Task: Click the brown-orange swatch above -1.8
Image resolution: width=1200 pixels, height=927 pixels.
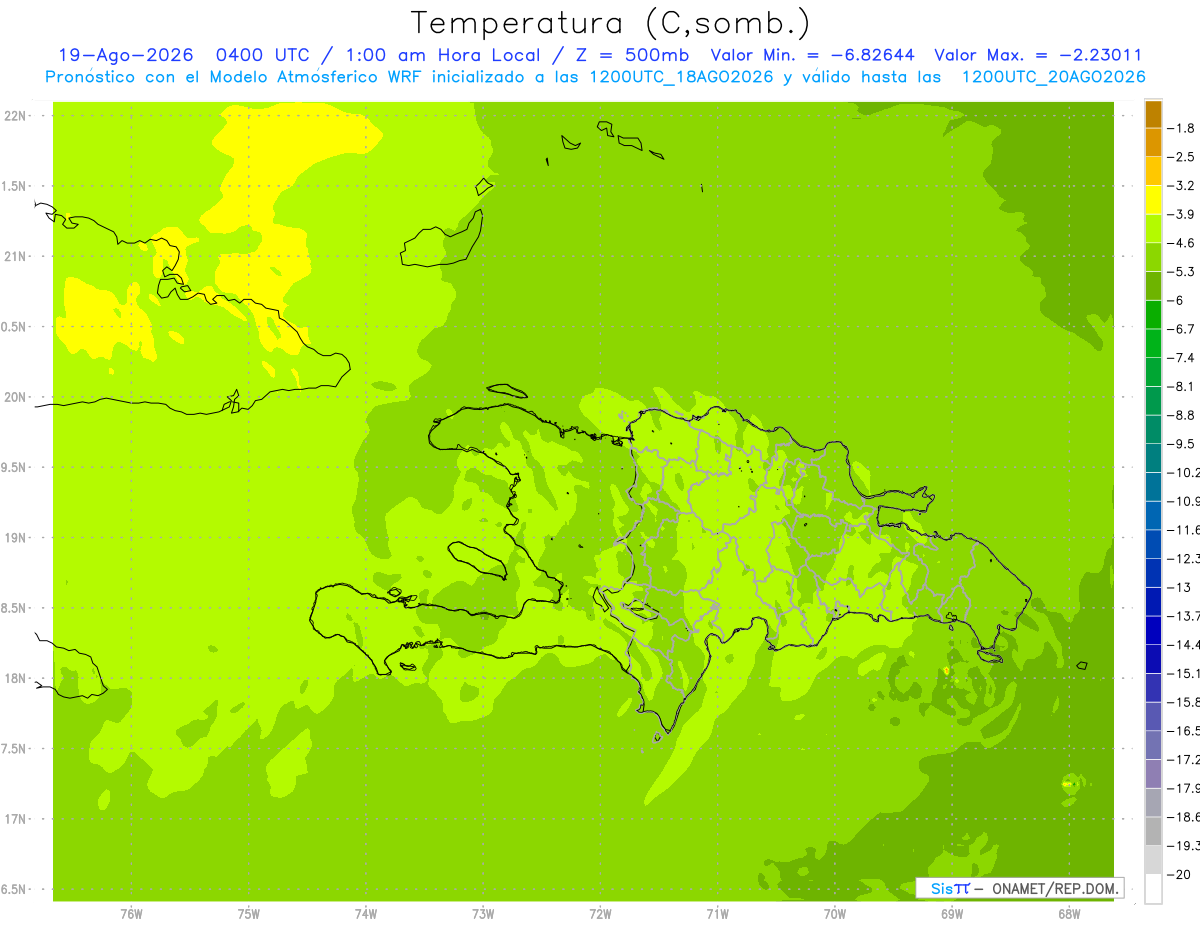Action: [x=1153, y=114]
